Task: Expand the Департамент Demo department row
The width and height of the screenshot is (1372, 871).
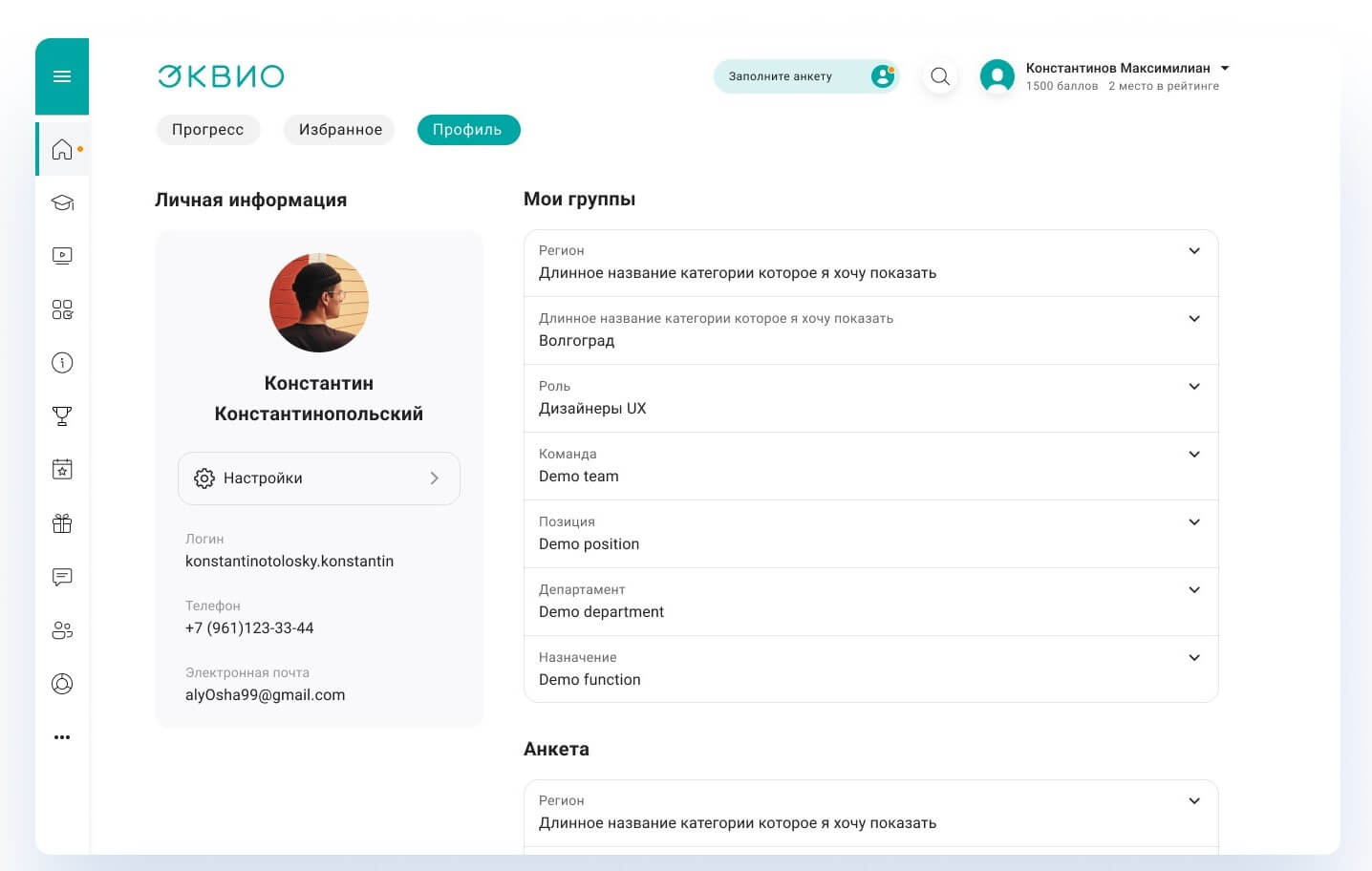Action: (x=1193, y=590)
